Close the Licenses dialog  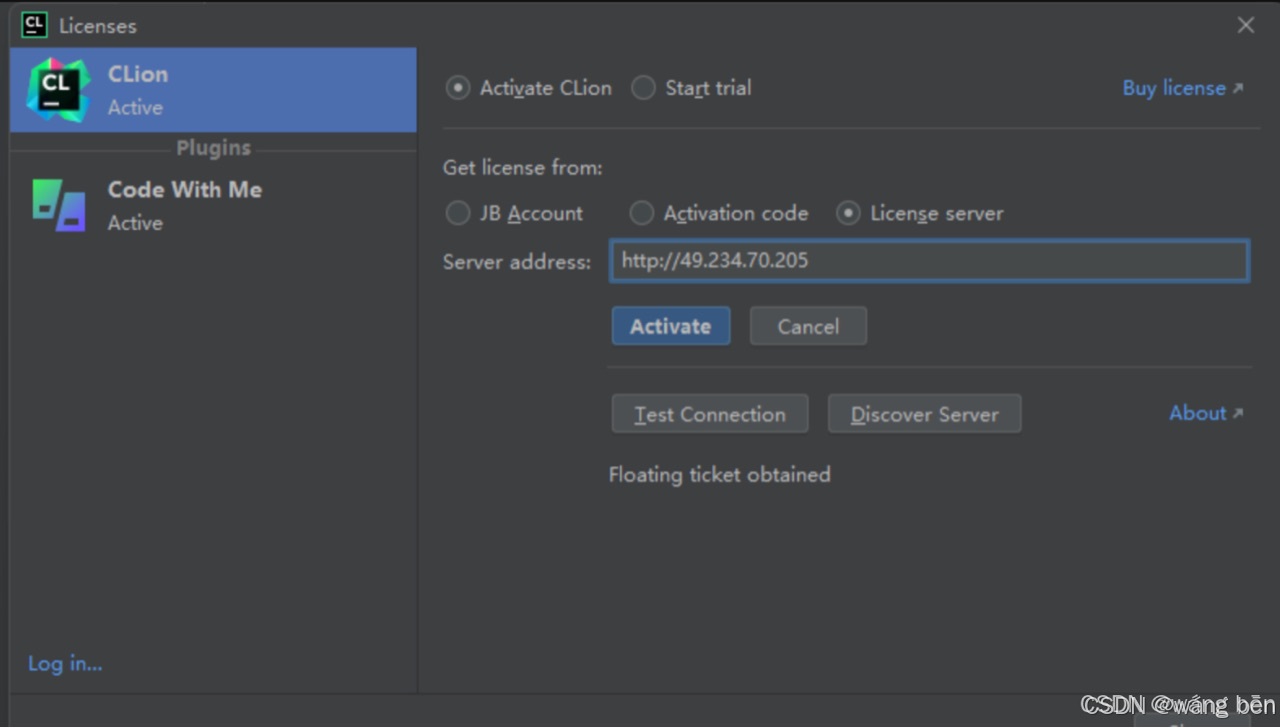pyautogui.click(x=1246, y=25)
